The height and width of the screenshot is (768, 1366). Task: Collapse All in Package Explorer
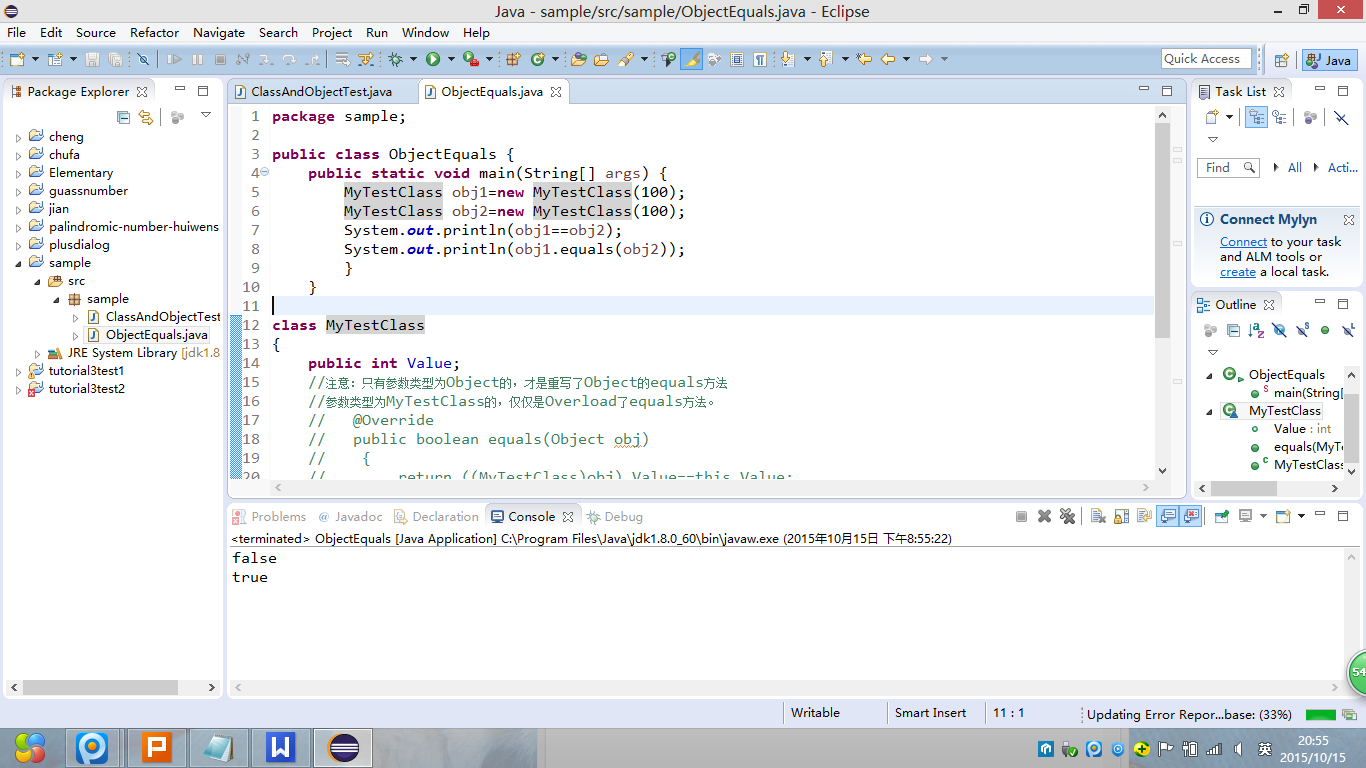click(124, 117)
